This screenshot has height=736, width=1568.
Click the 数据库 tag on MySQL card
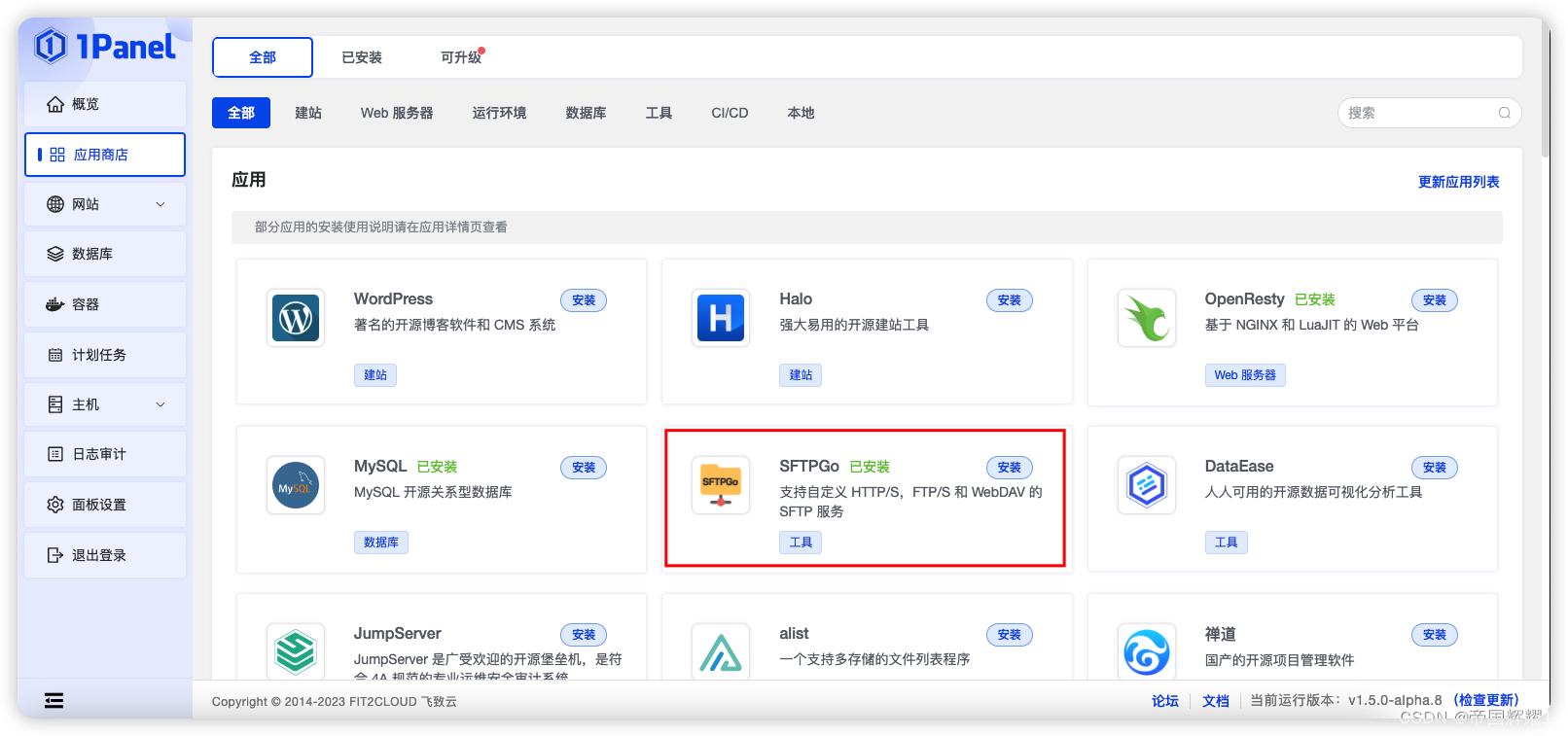pyautogui.click(x=381, y=543)
